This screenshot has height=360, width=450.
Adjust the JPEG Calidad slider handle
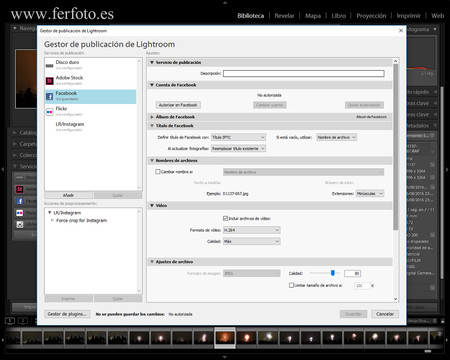333,273
